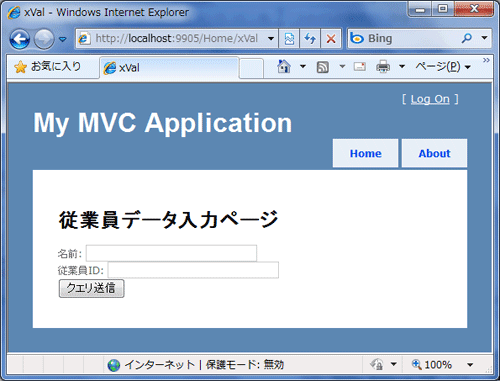Click the 100% zoom level button

(x=432, y=365)
